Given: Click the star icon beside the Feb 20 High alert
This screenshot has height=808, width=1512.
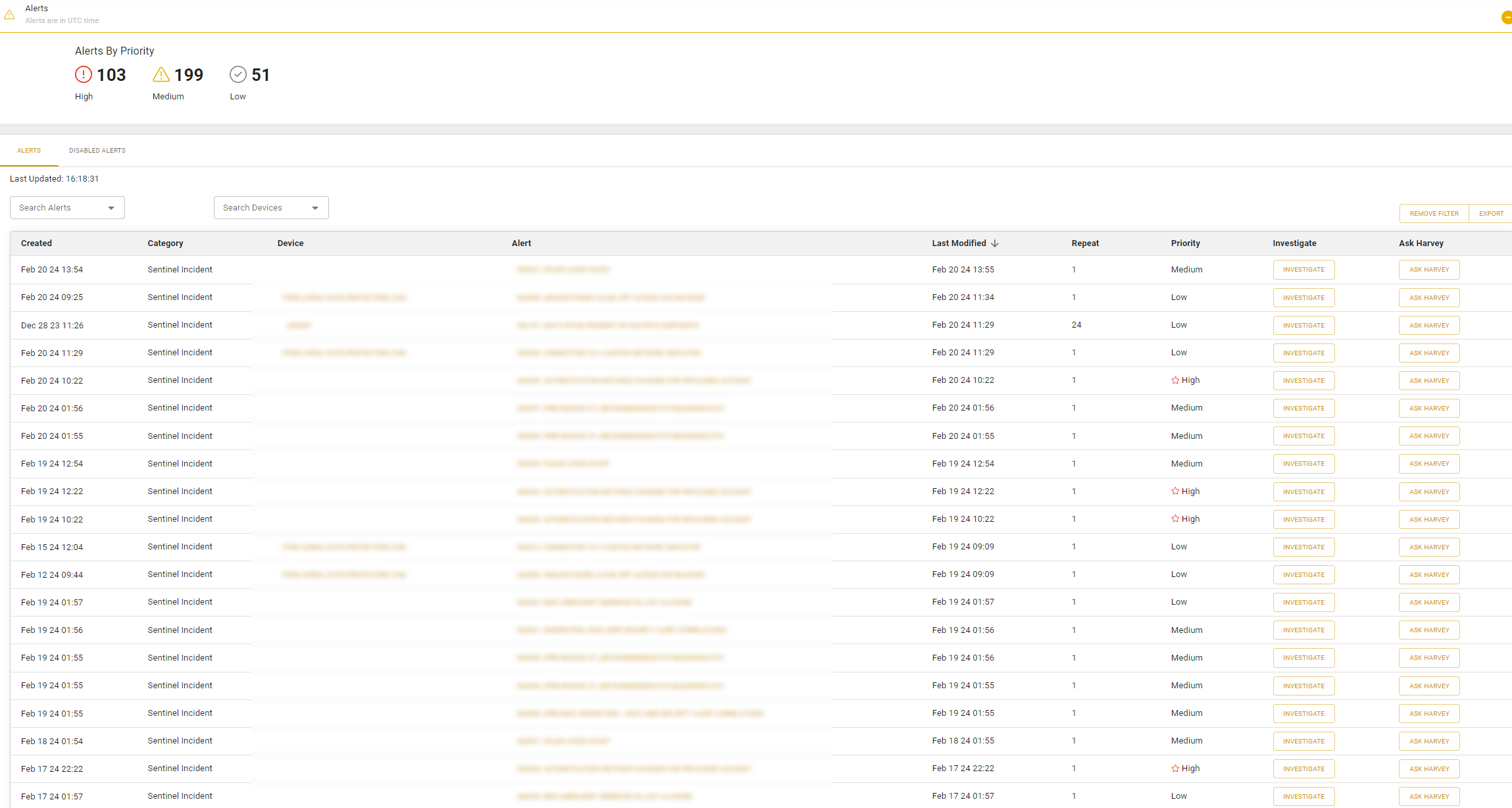Looking at the screenshot, I should pyautogui.click(x=1176, y=380).
